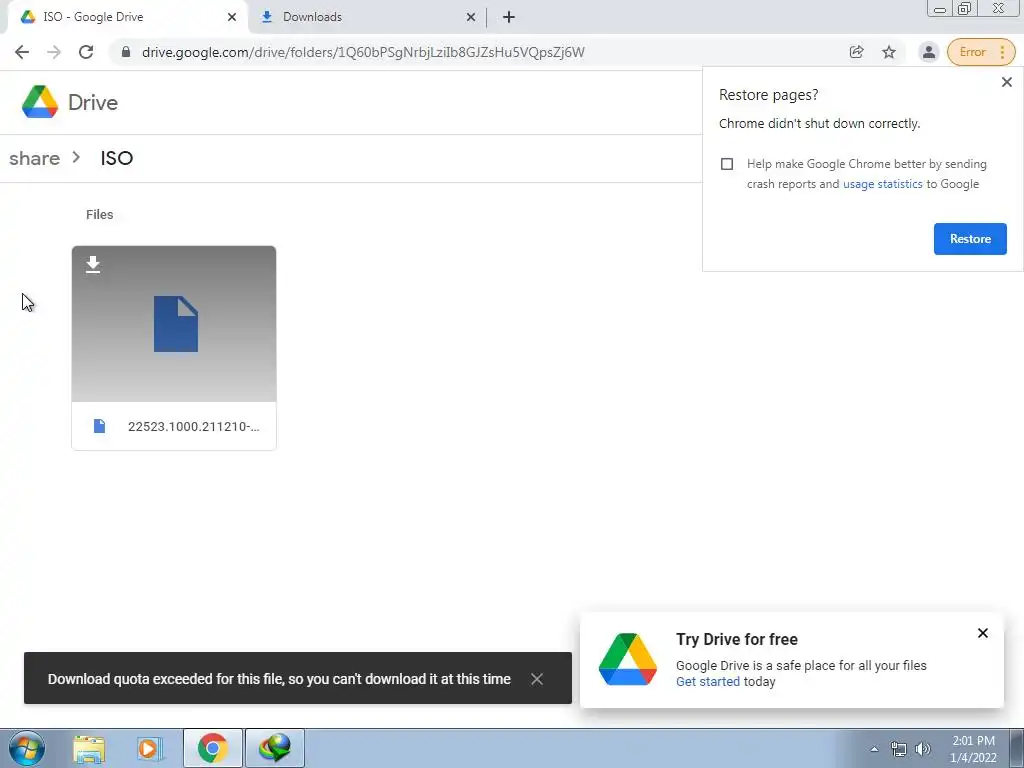Click the volume speaker tray icon
This screenshot has width=1024, height=768.
(x=923, y=749)
